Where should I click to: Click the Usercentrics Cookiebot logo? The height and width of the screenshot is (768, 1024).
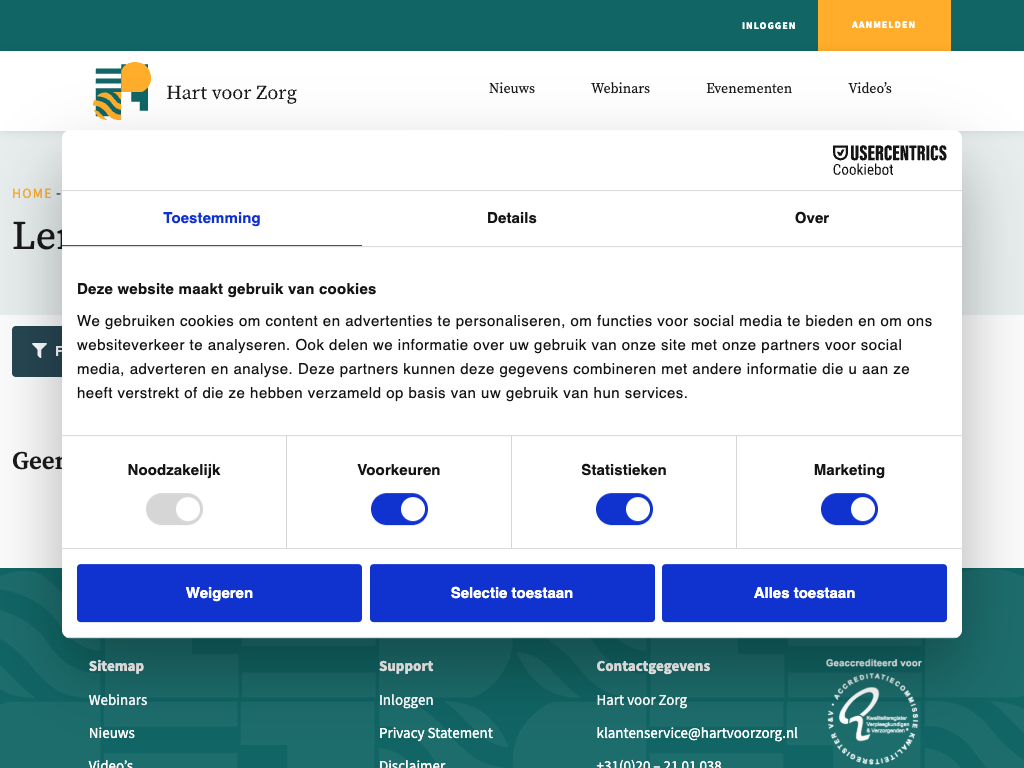pyautogui.click(x=889, y=160)
